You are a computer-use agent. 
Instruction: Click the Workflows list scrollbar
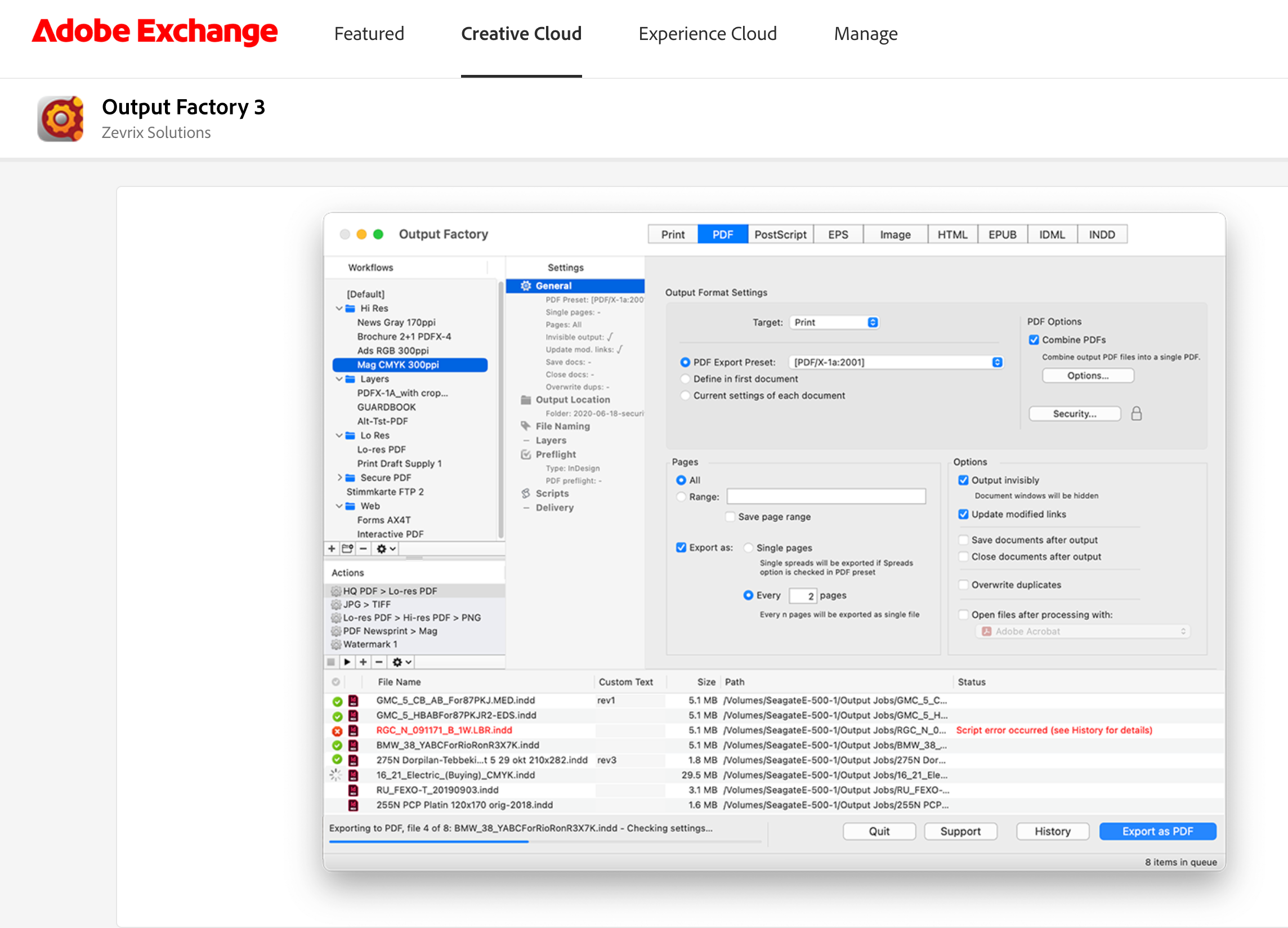pos(500,409)
